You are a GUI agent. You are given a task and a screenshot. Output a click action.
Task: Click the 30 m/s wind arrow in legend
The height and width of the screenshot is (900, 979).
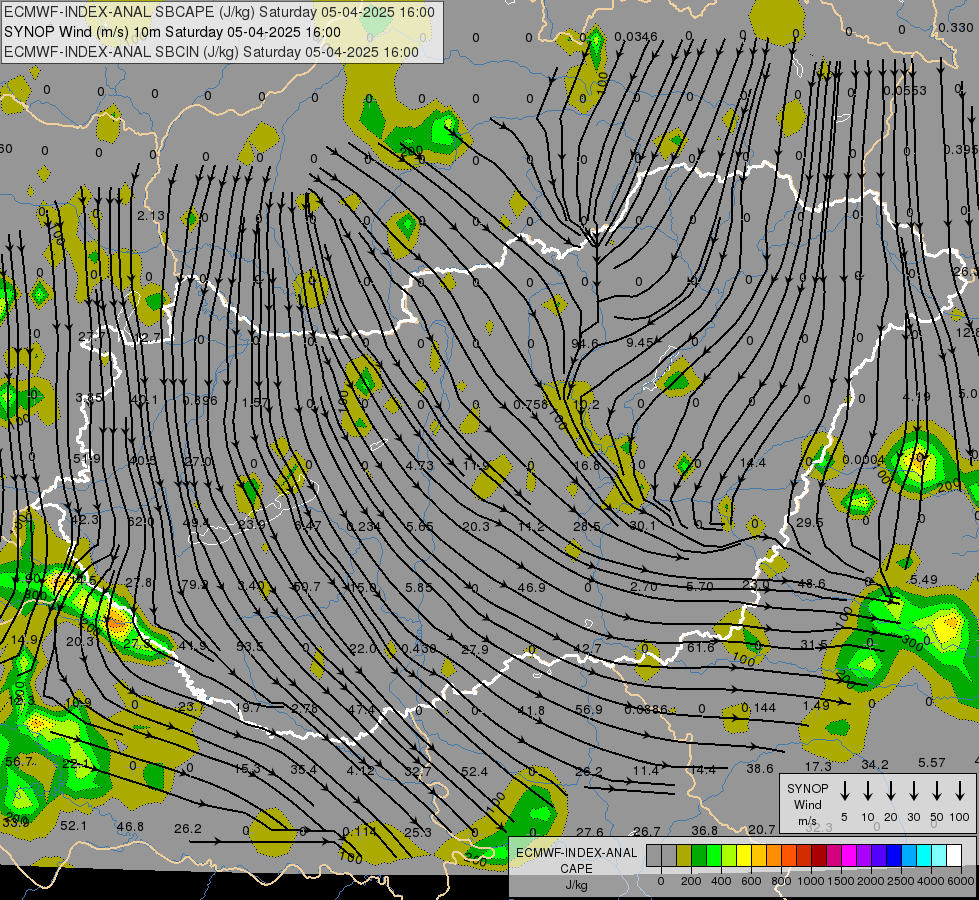point(914,791)
